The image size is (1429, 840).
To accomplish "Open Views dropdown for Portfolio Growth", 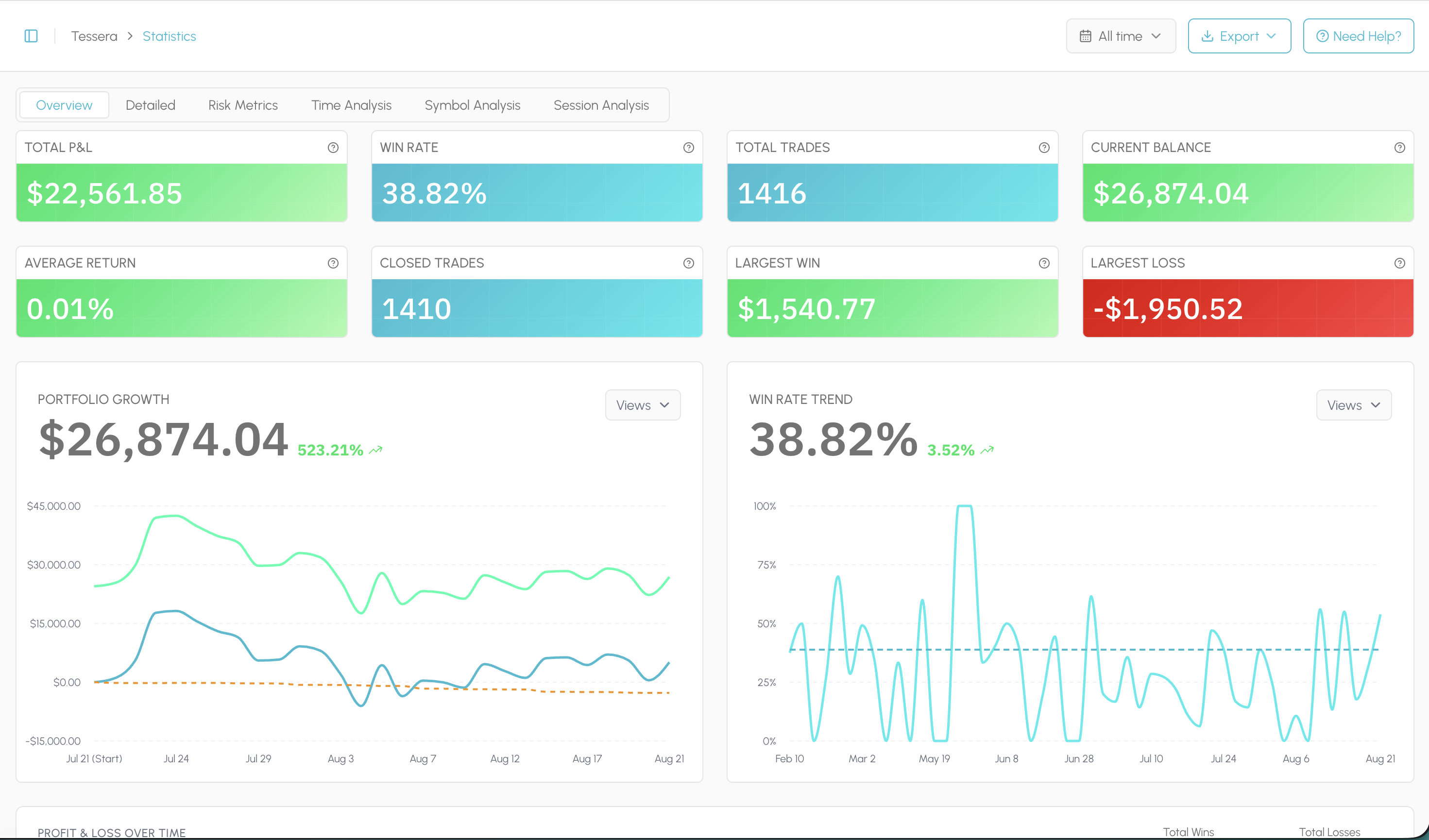I will tap(643, 404).
